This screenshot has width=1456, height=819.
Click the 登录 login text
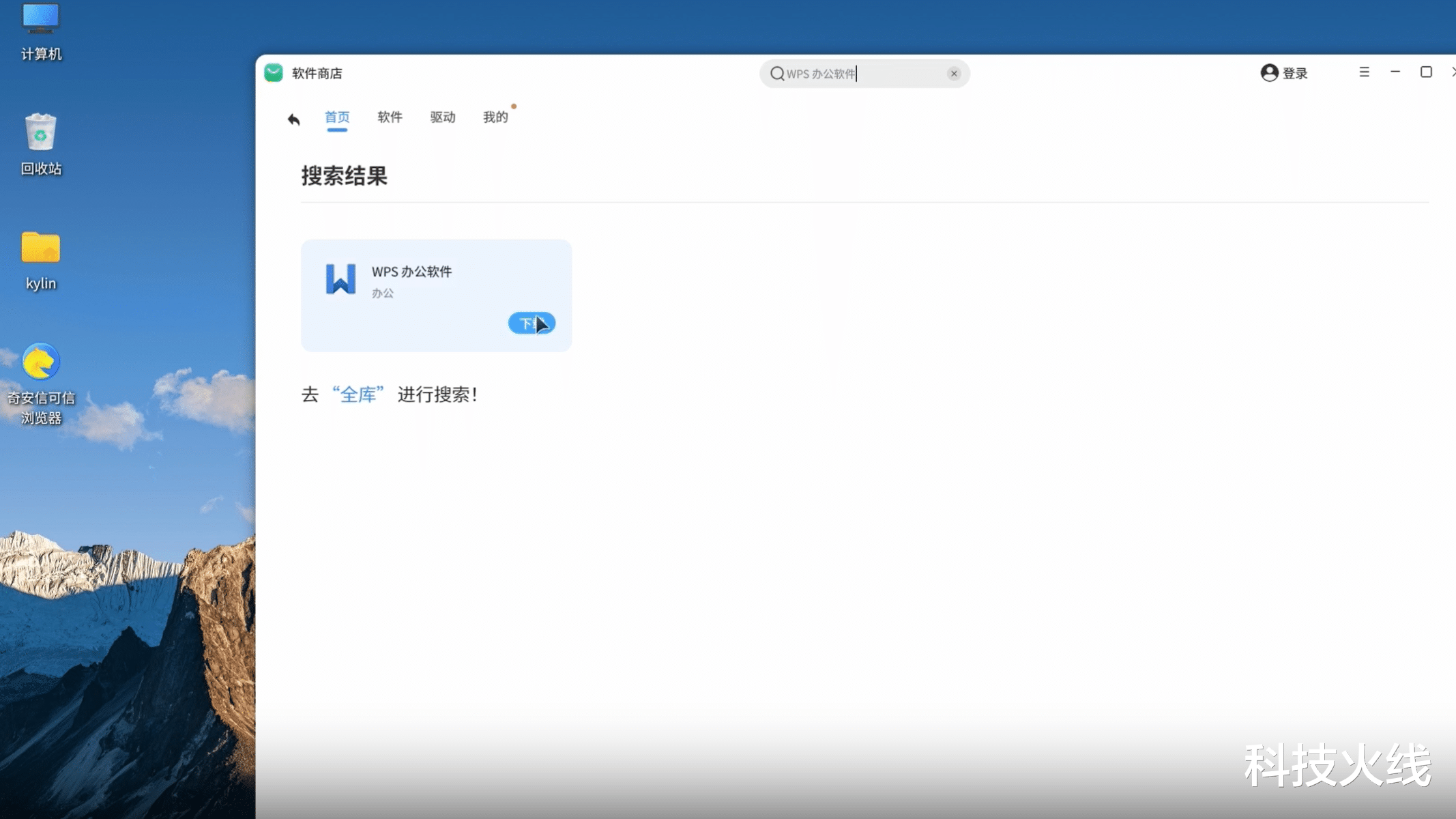[1295, 74]
